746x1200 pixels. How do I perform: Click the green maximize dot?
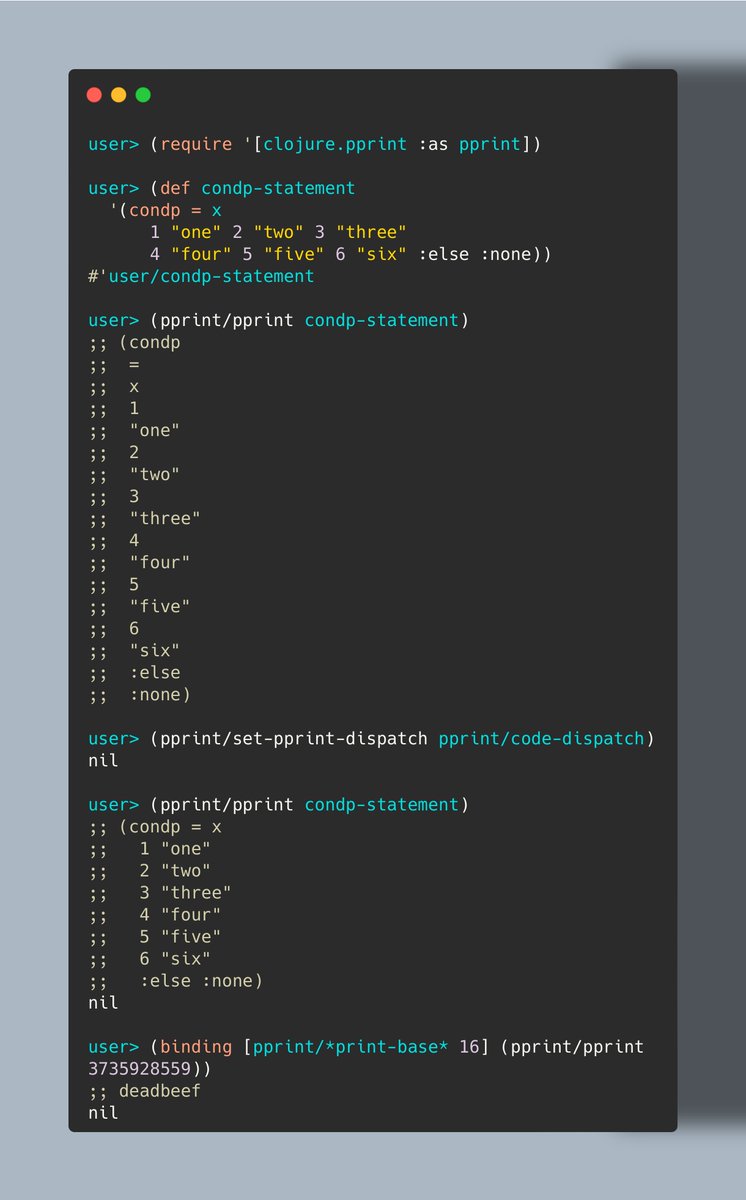pyautogui.click(x=143, y=95)
